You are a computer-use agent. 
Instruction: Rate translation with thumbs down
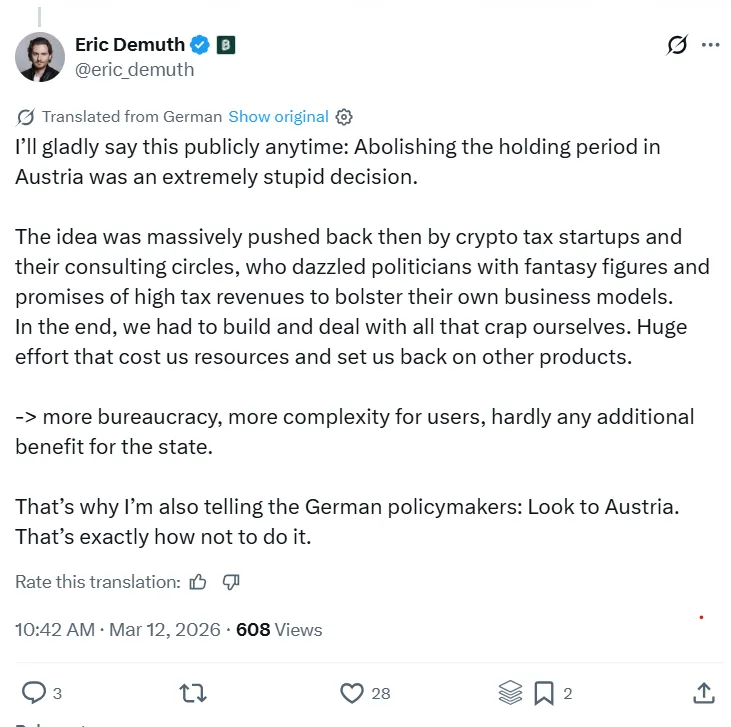tap(231, 582)
